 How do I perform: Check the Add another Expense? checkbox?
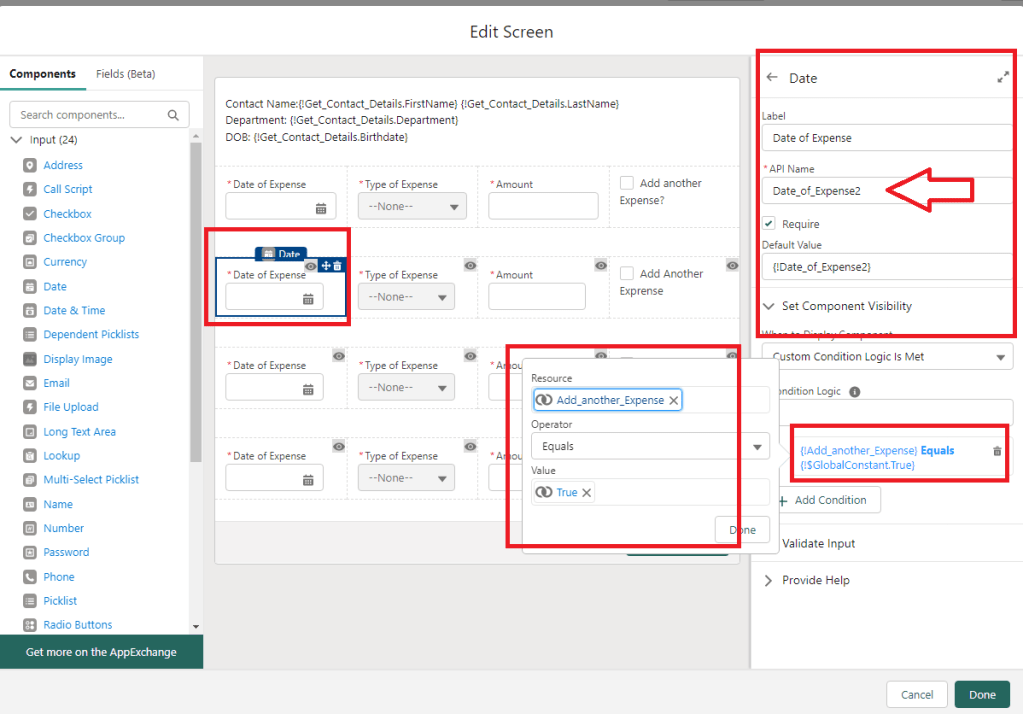click(627, 183)
